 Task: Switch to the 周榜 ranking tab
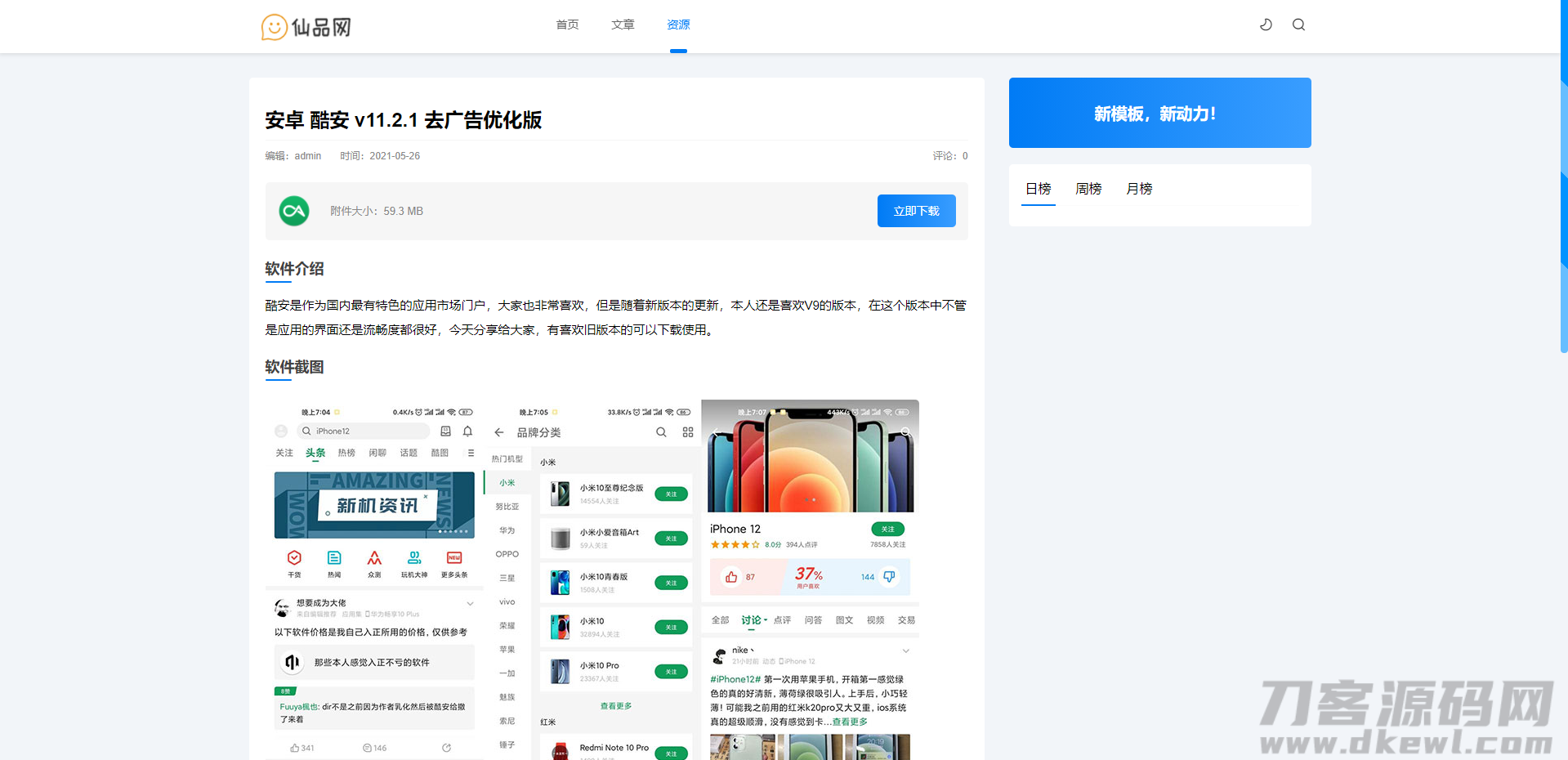pos(1088,189)
